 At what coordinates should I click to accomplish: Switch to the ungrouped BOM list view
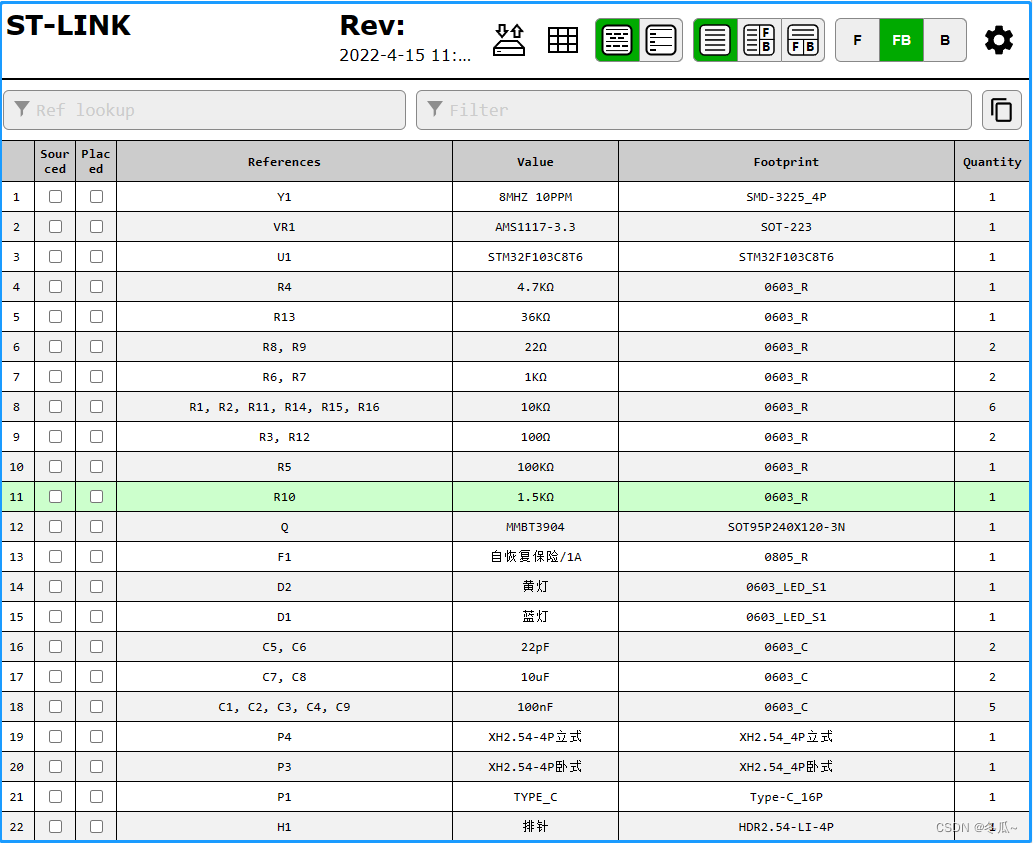(661, 40)
